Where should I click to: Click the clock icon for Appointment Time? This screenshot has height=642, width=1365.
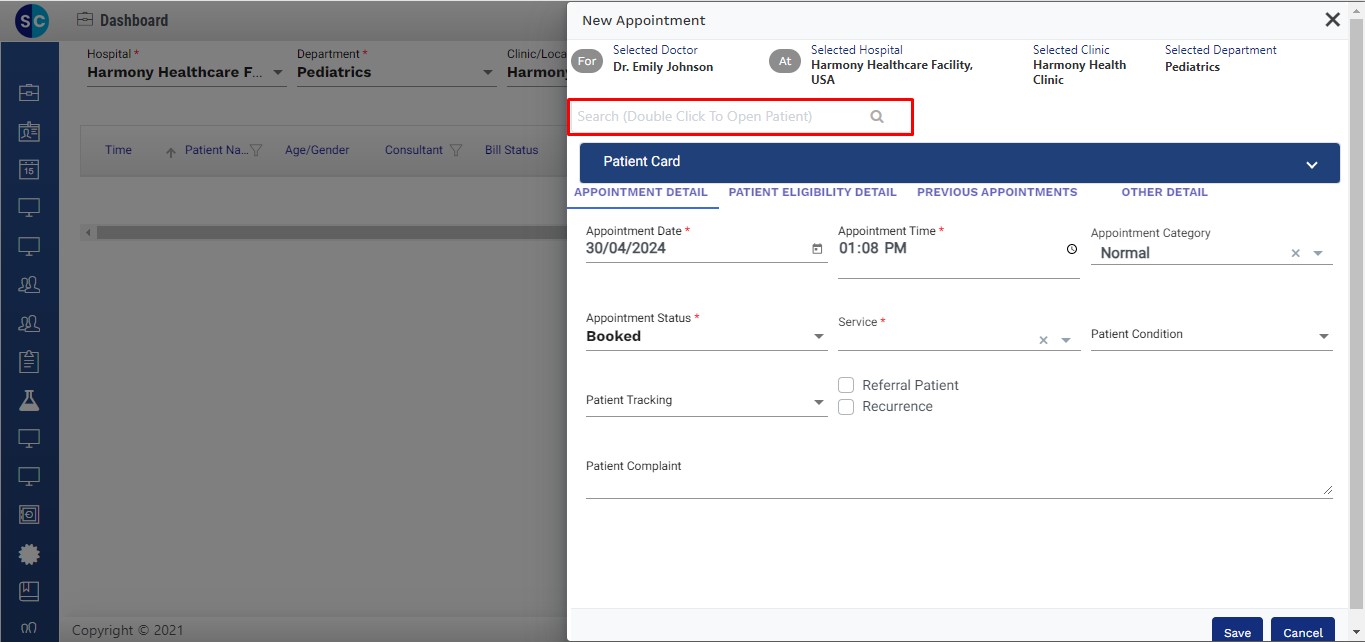1071,249
